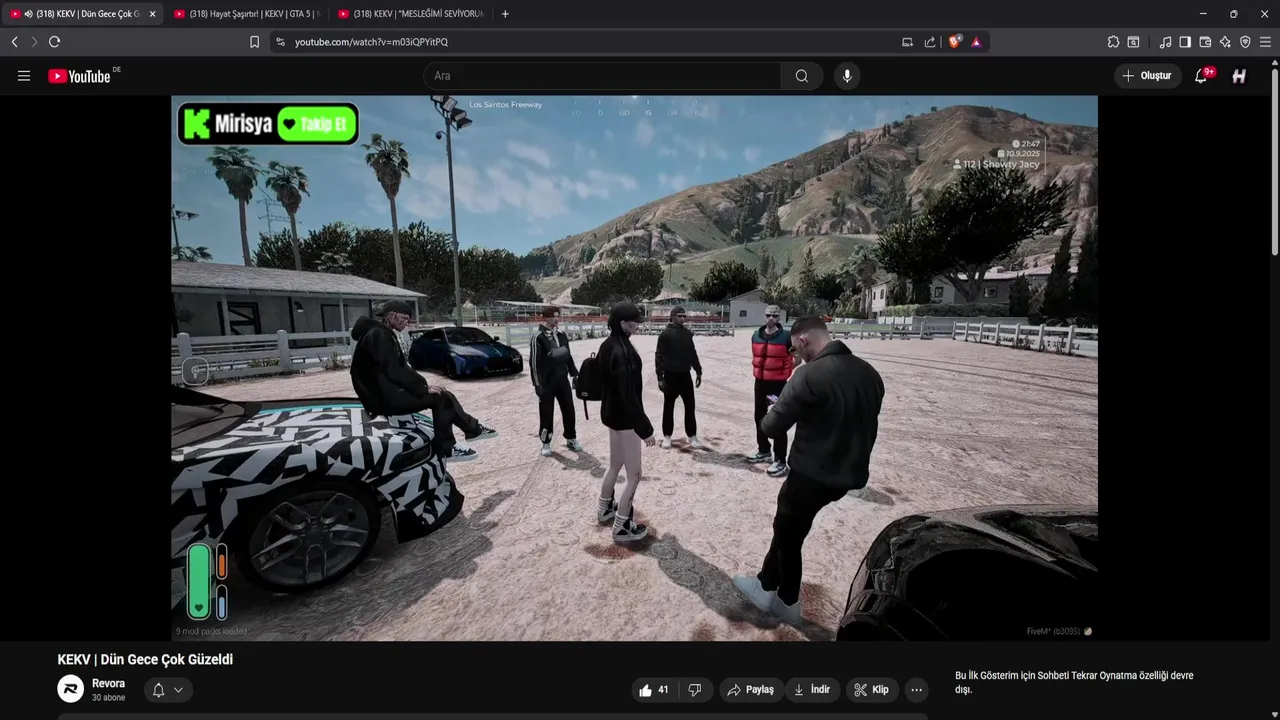Click the URL in the address bar
The width and height of the screenshot is (1280, 720).
(371, 42)
